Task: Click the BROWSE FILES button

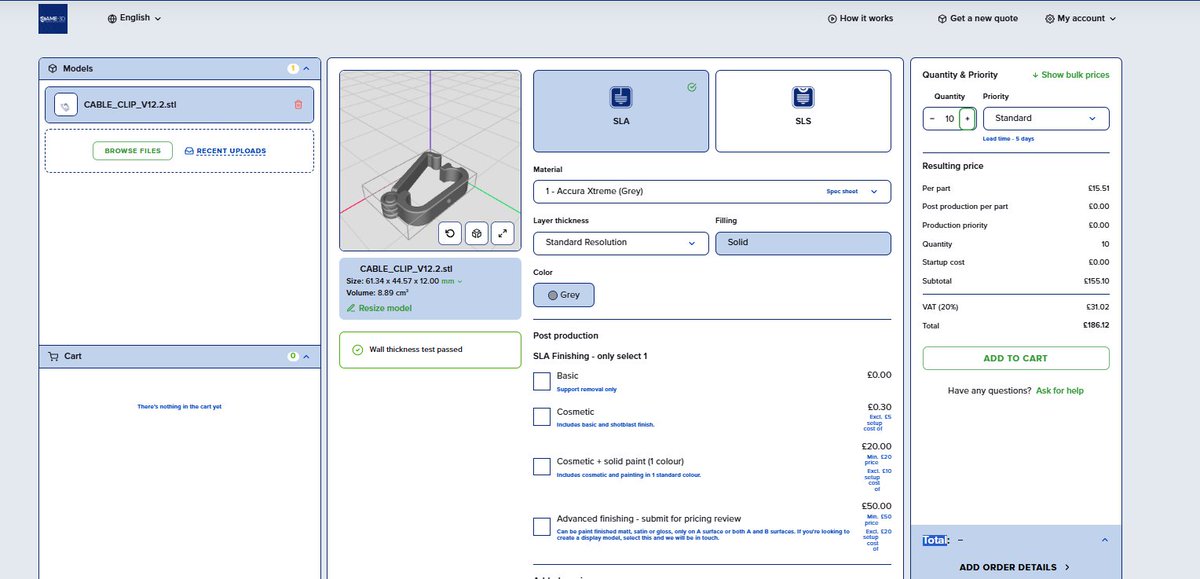Action: pos(132,150)
